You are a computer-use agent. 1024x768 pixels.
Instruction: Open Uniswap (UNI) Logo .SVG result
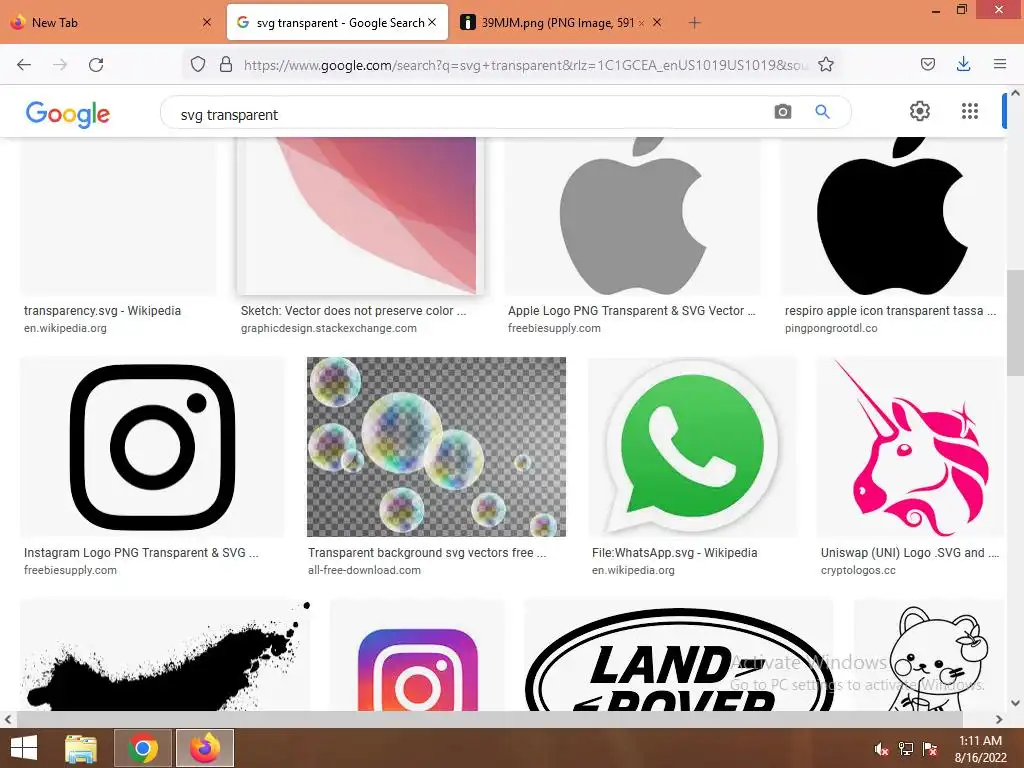(x=910, y=552)
